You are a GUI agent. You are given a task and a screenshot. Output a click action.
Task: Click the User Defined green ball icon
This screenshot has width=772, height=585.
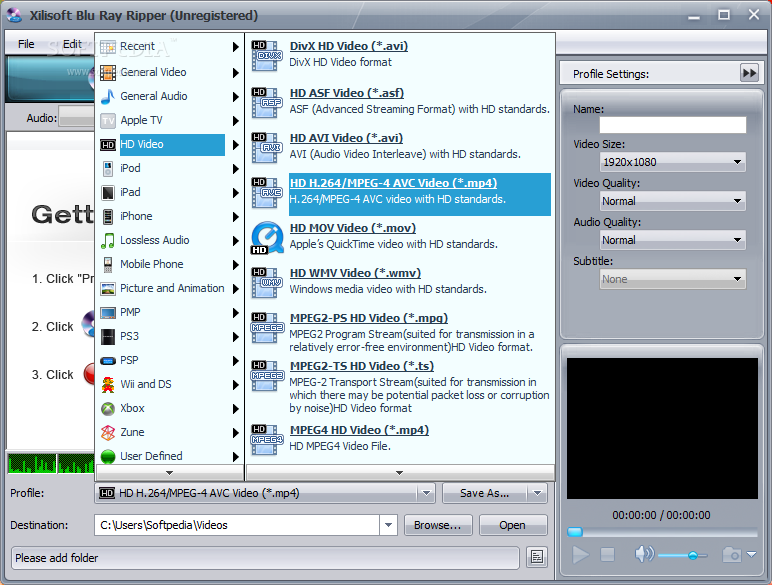point(108,457)
